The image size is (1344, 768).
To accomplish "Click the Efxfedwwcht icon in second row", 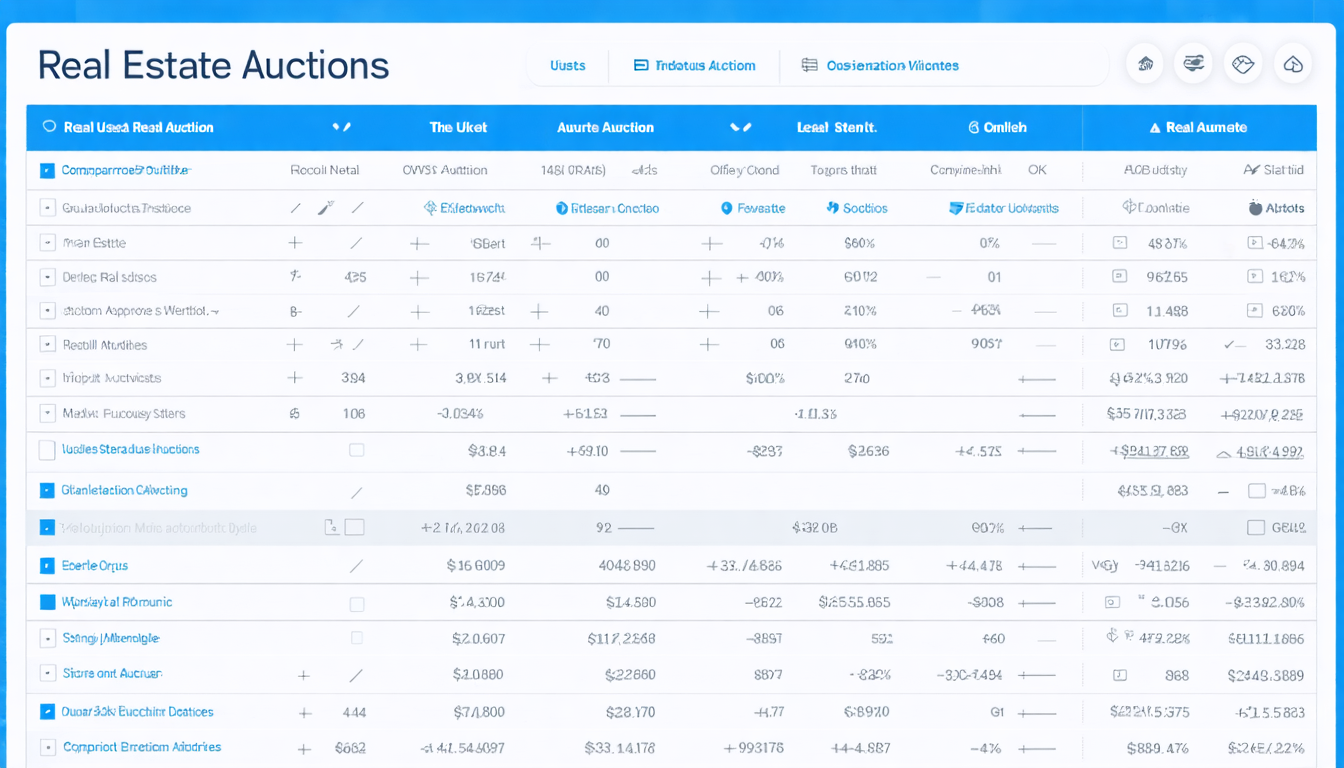I will 431,208.
